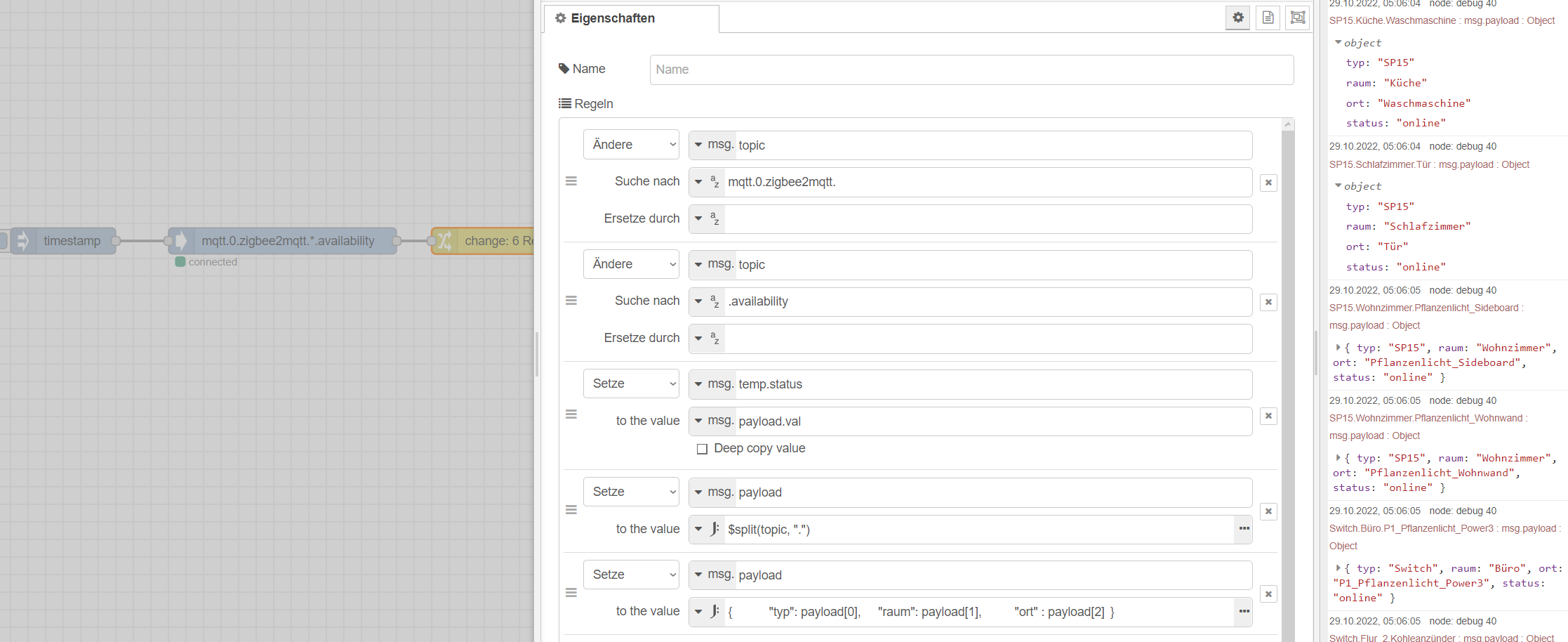Expand the Pflanzenlicht_Sideboard debug object
1568x642 pixels.
[x=1338, y=348]
